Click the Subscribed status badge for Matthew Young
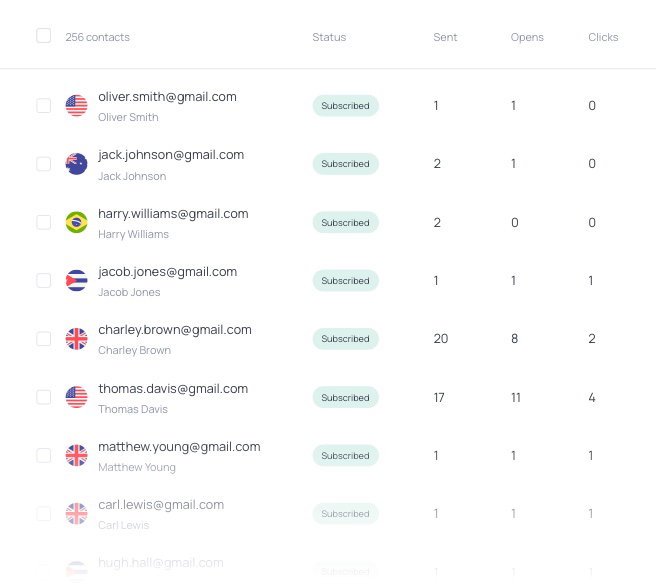Screen dimensions: 656x584 pos(345,456)
